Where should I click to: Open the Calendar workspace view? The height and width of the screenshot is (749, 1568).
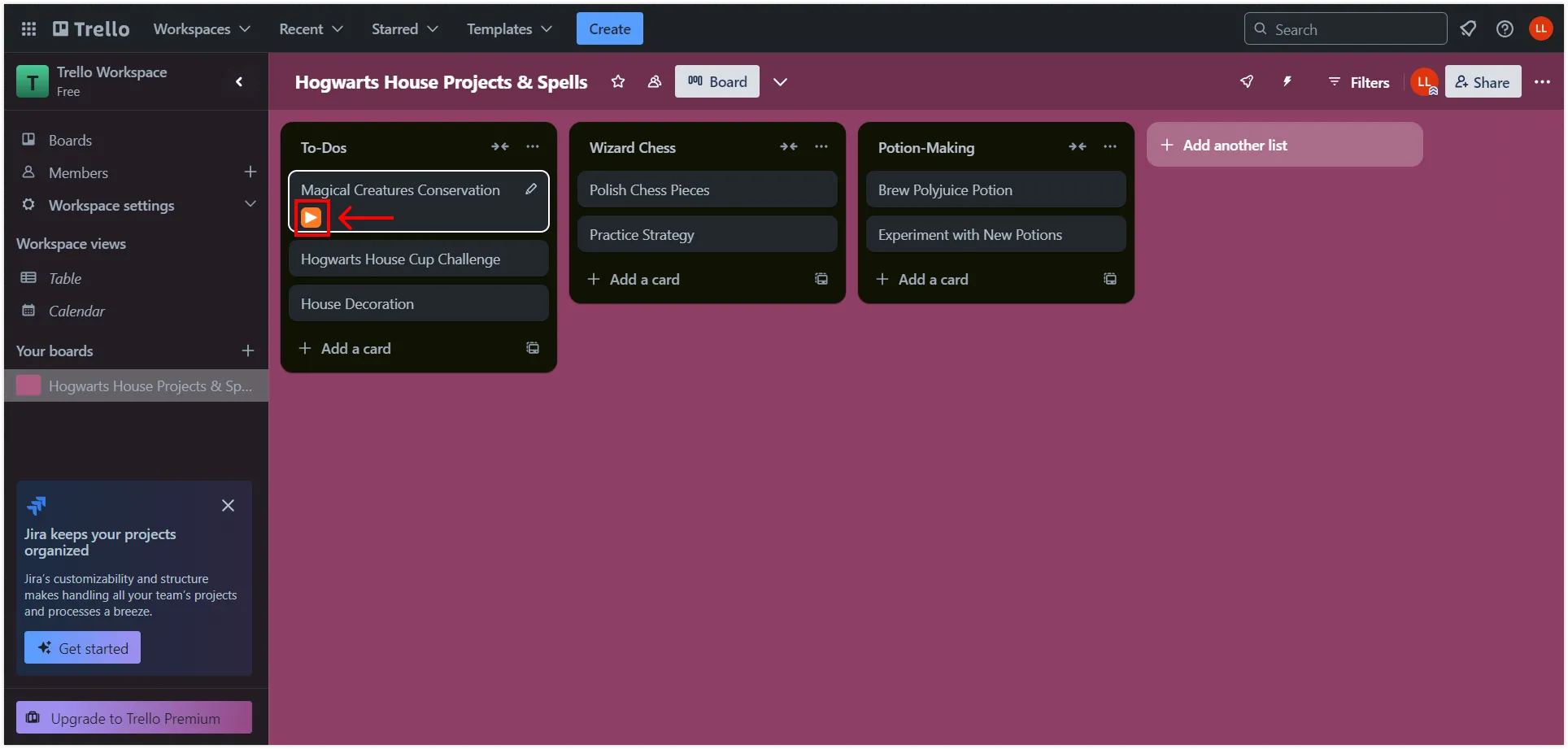pyautogui.click(x=76, y=311)
